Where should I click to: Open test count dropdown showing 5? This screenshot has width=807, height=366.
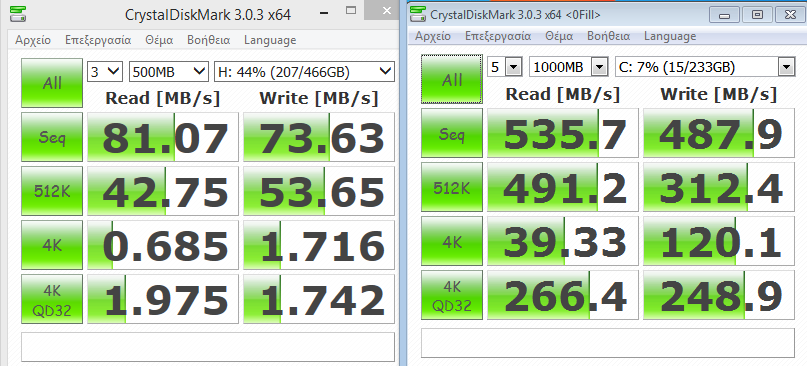(x=505, y=66)
